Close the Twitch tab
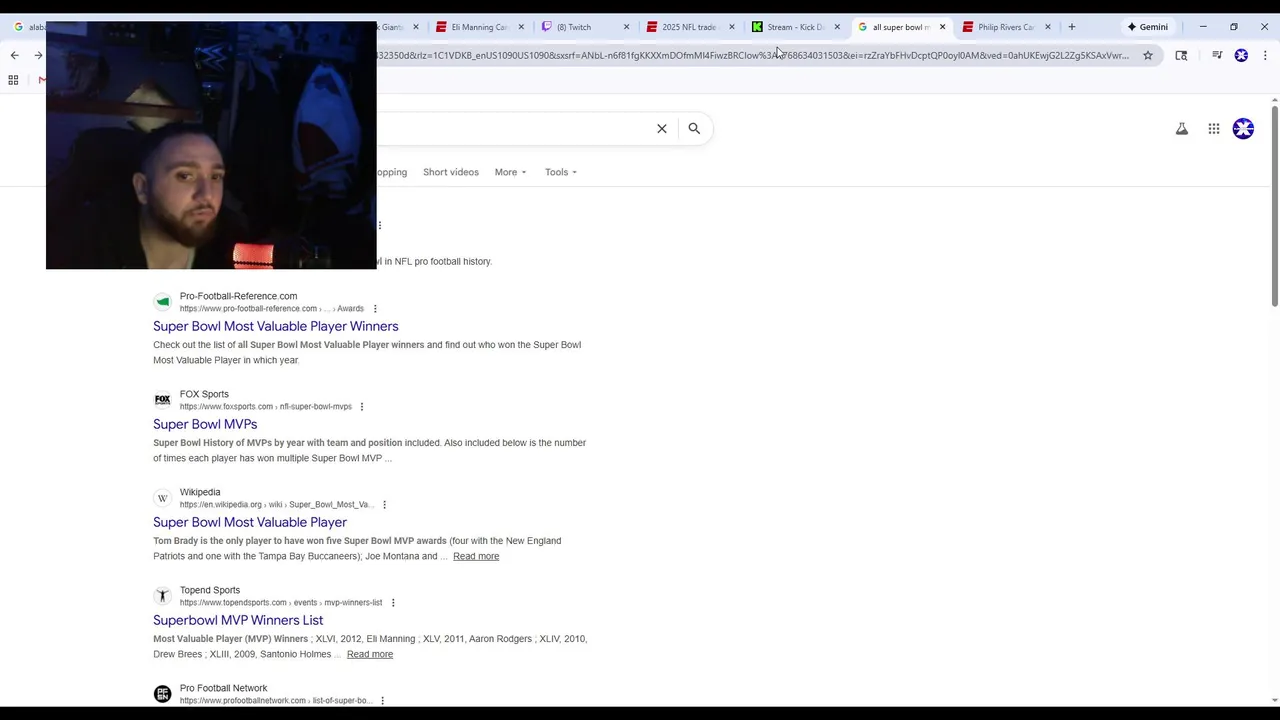This screenshot has width=1280, height=720. [x=627, y=27]
